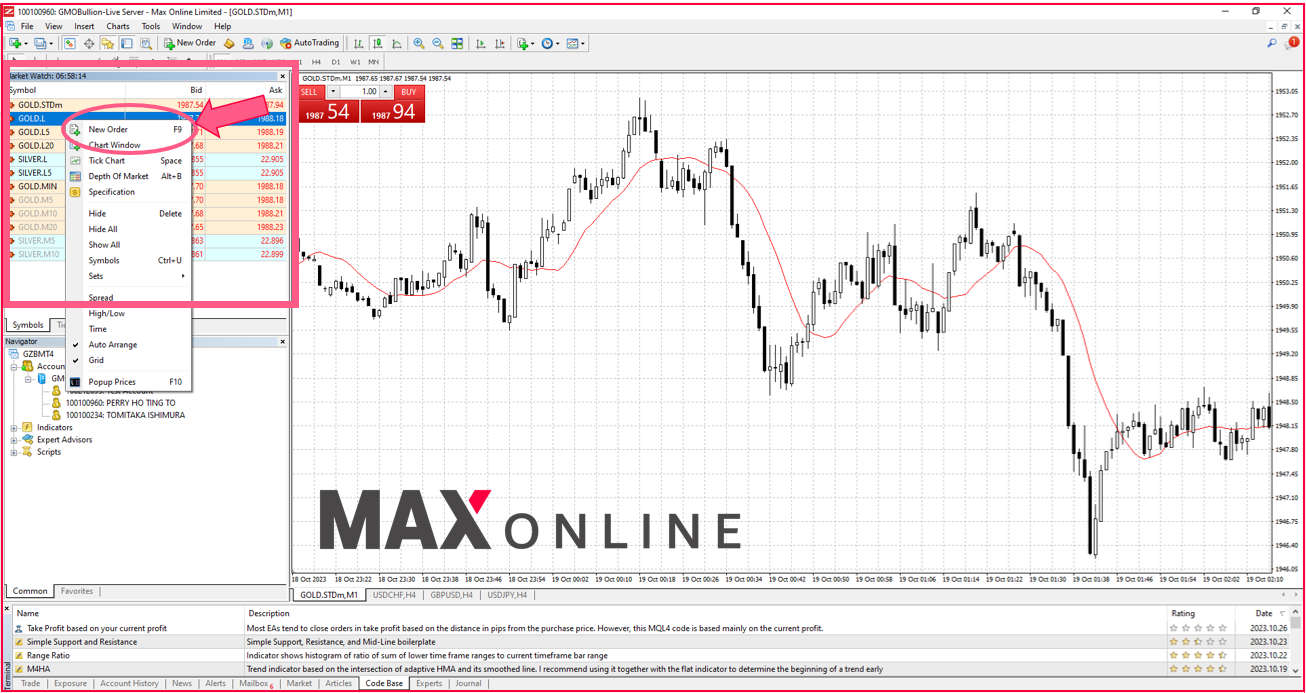Toggle Spread column in context menu
Image resolution: width=1306 pixels, height=693 pixels.
(x=101, y=298)
